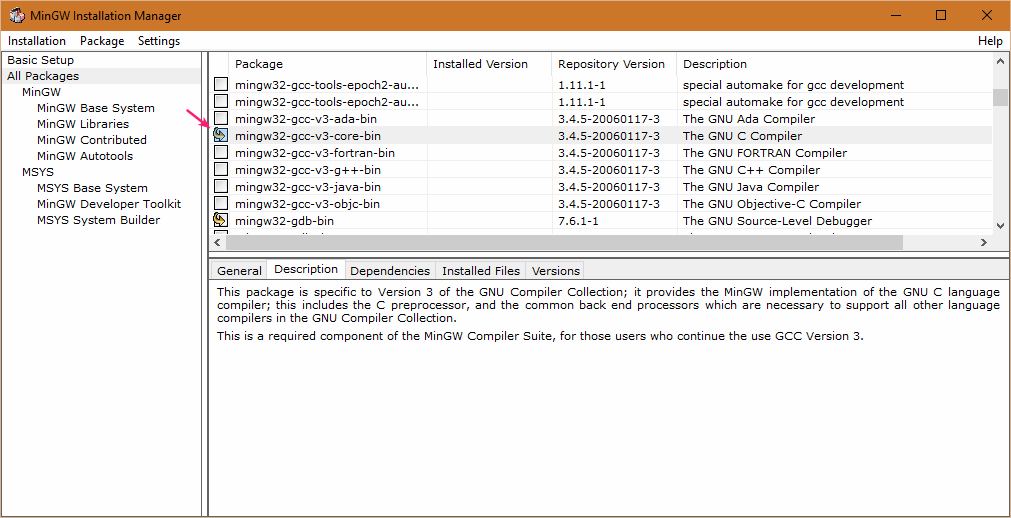Open the Help menu
Screen dimensions: 1011x518
point(990,41)
